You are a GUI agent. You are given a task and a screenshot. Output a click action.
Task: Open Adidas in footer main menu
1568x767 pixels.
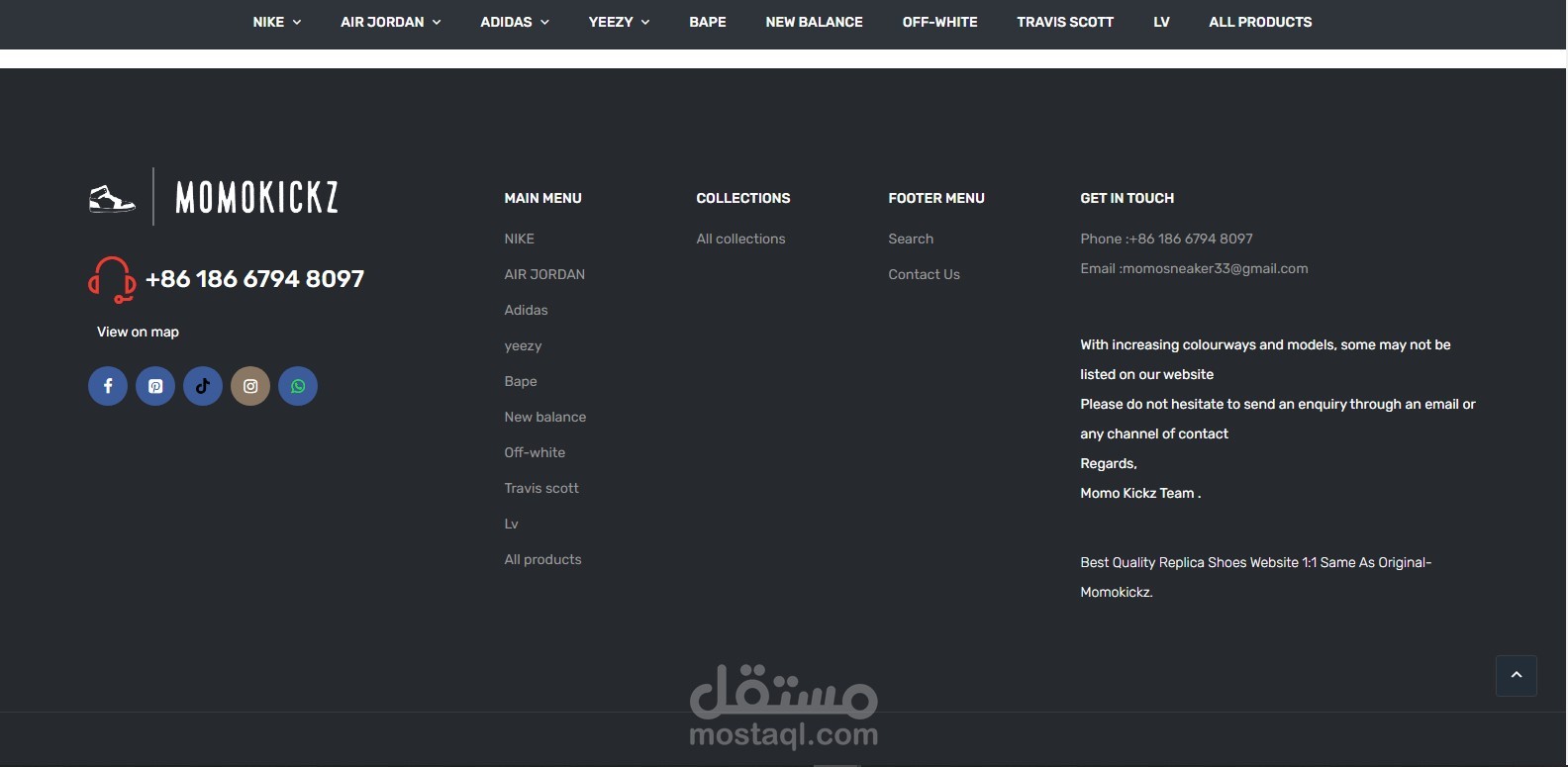click(526, 310)
